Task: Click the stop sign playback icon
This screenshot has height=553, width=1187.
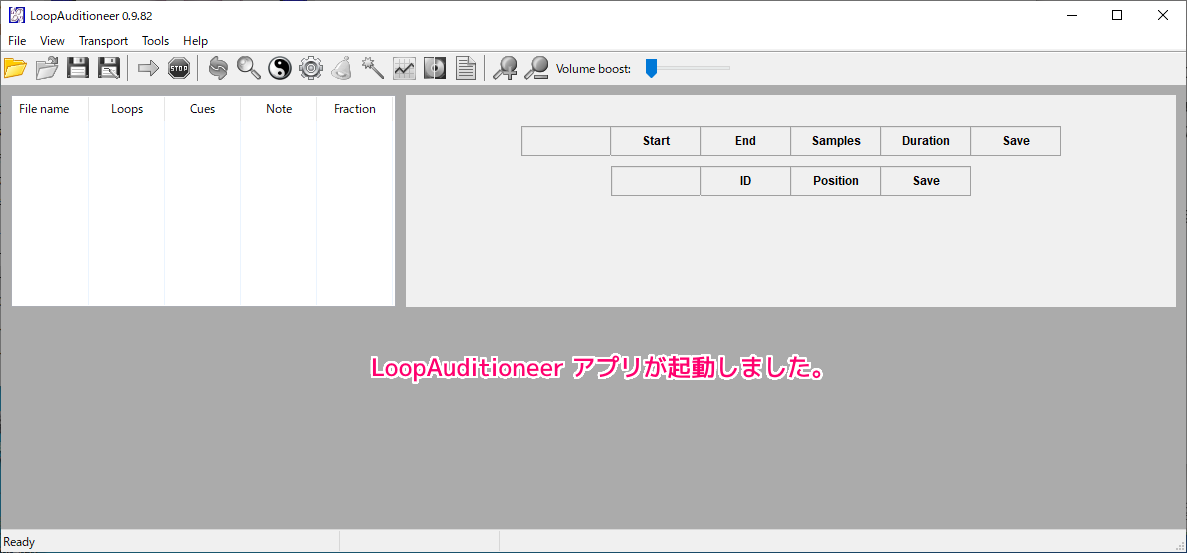Action: pos(179,68)
